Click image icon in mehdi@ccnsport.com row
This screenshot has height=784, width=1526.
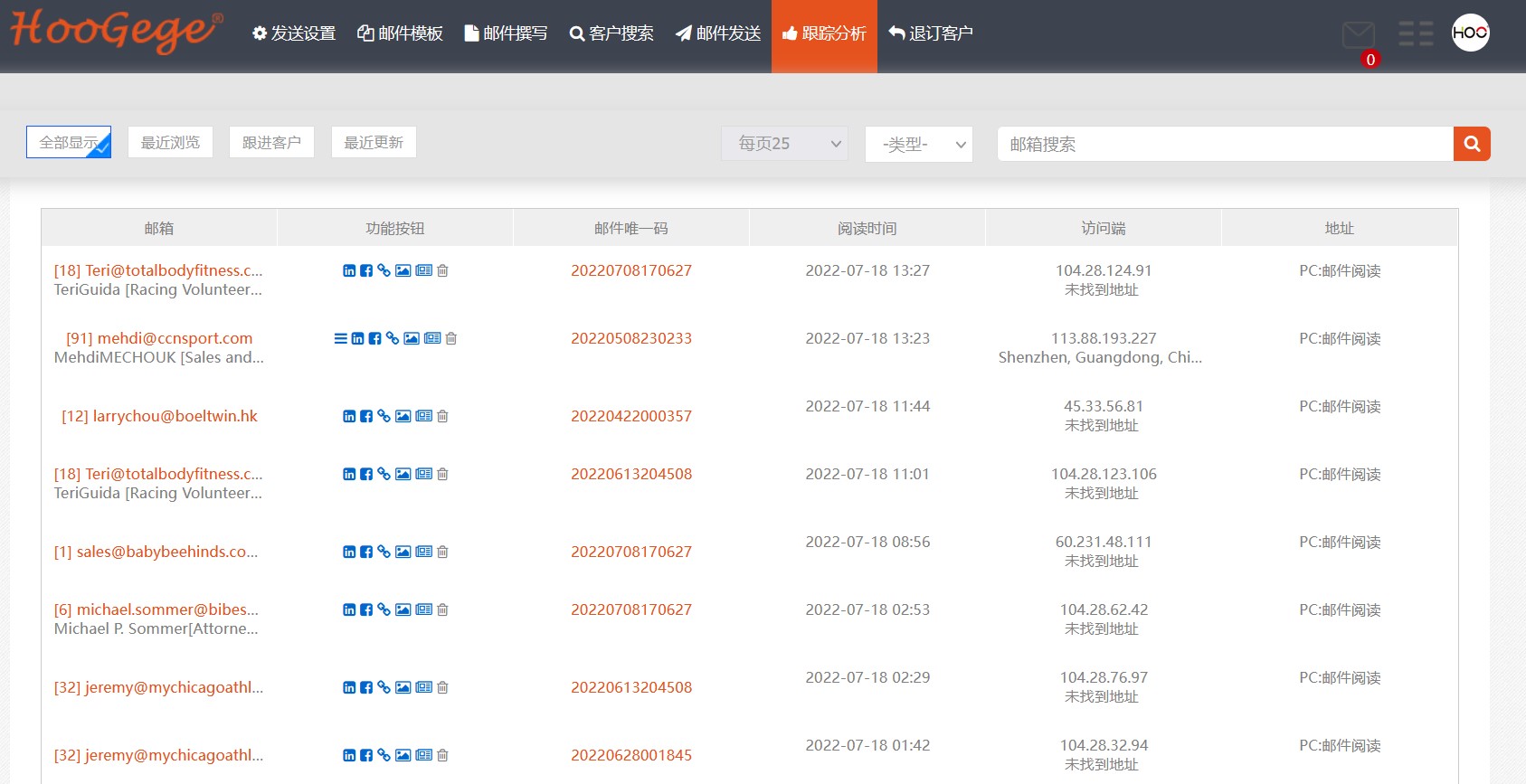tap(412, 338)
